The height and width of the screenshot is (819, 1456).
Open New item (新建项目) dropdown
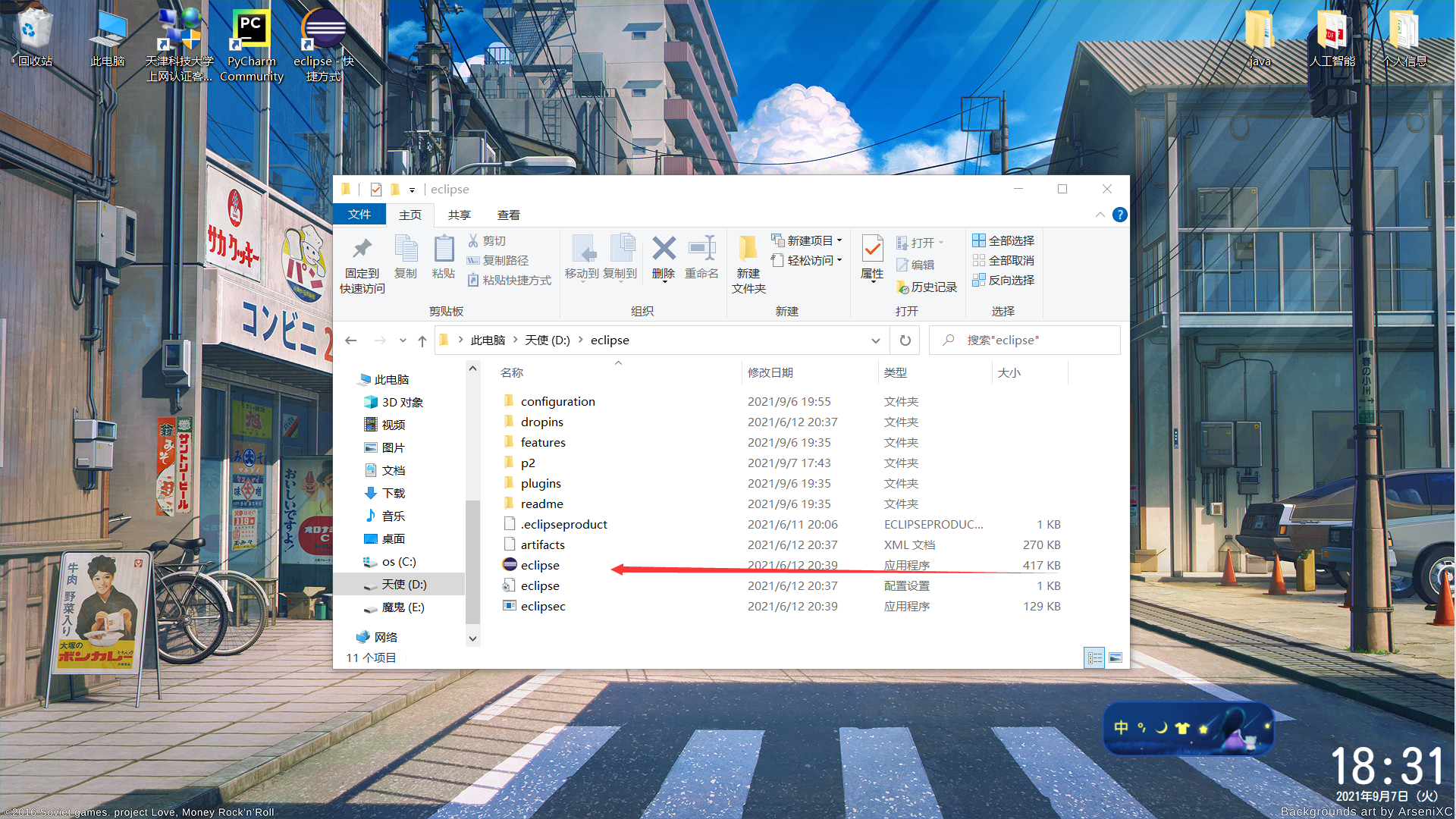point(807,240)
